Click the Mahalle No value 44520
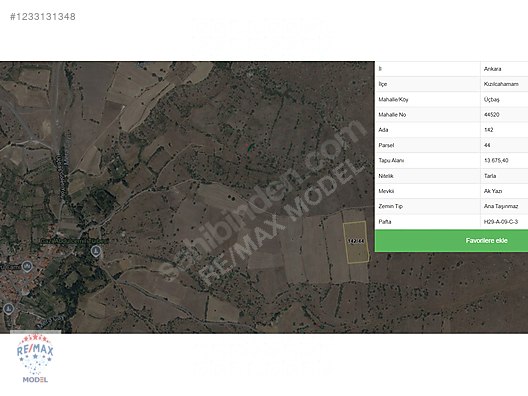This screenshot has height=396, width=528. 491,114
